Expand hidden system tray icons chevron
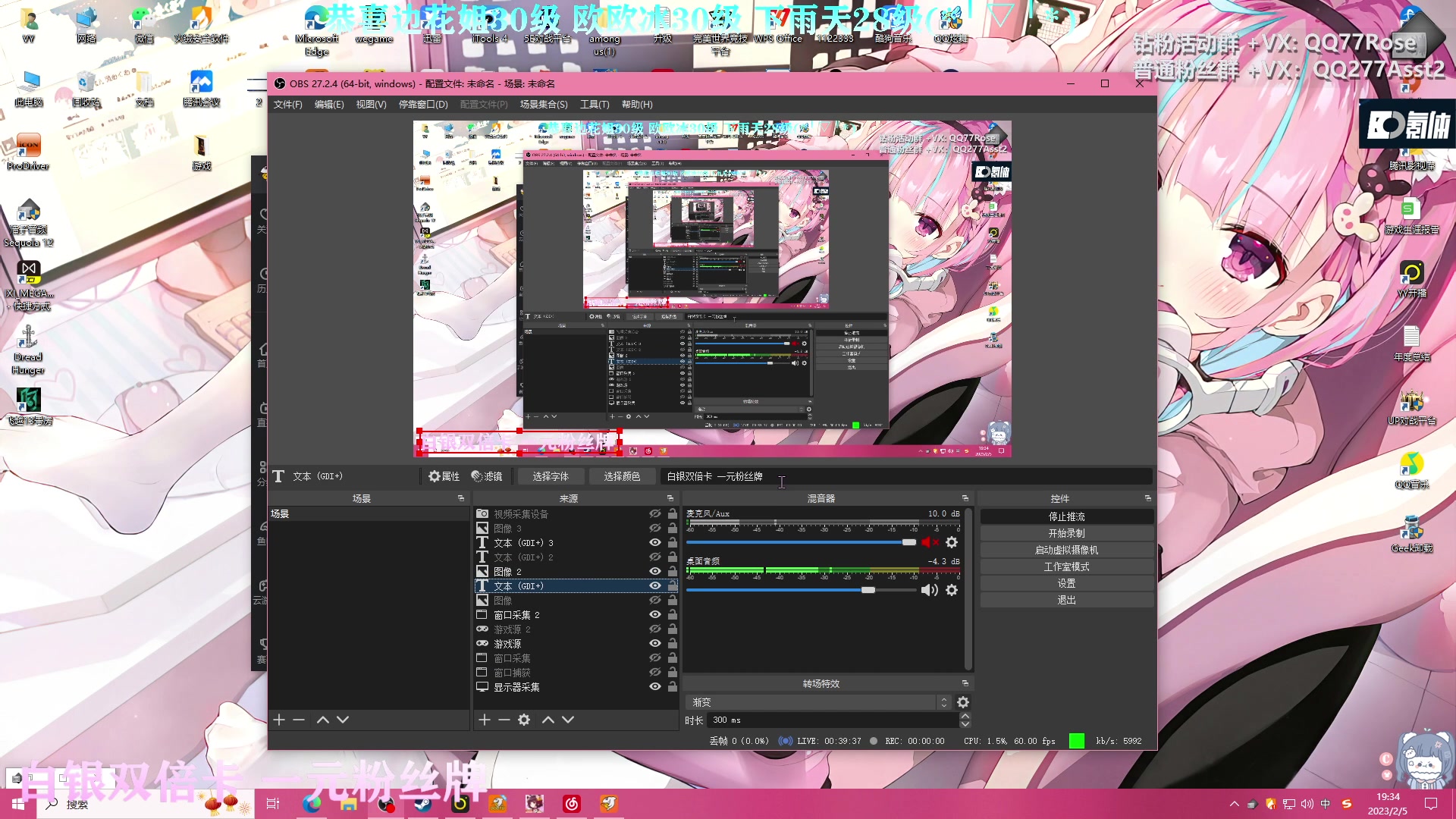 coord(1234,804)
